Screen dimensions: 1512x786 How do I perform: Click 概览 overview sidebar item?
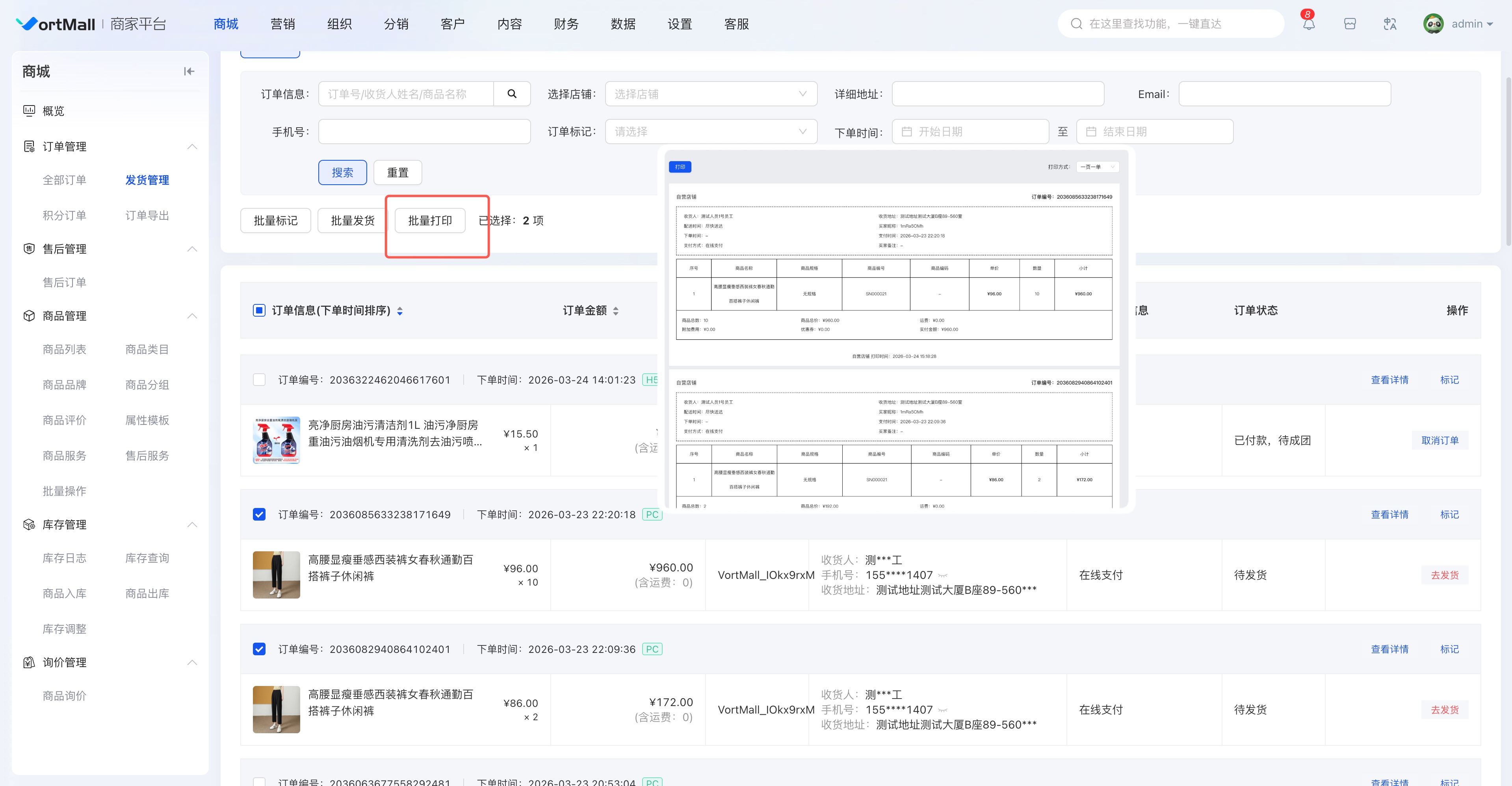click(x=54, y=111)
